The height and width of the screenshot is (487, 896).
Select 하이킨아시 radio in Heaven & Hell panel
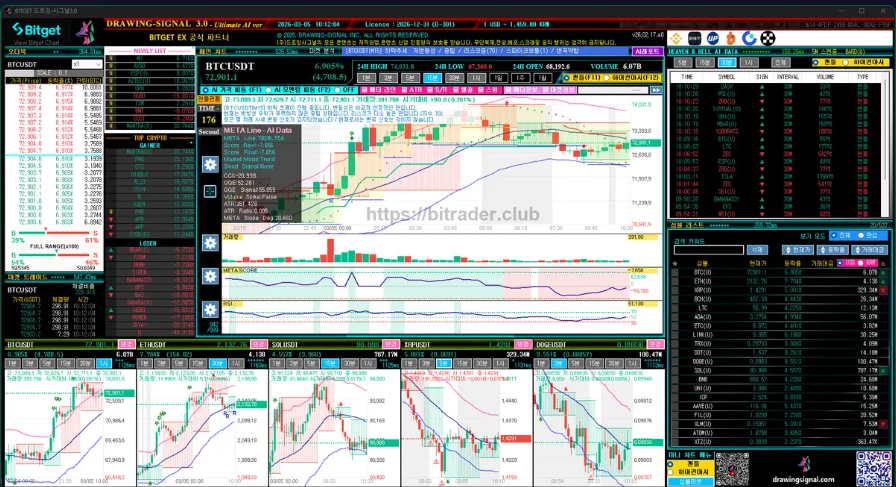click(845, 62)
